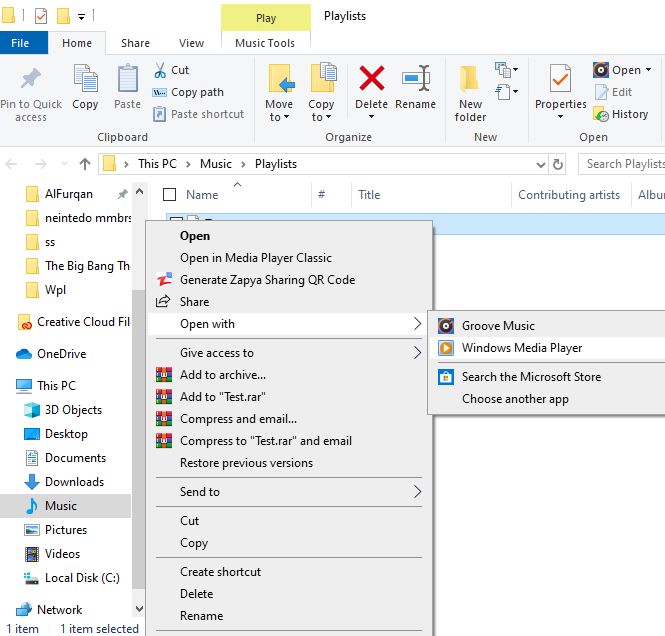
Task: Sort by the Name column header
Action: pyautogui.click(x=202, y=195)
